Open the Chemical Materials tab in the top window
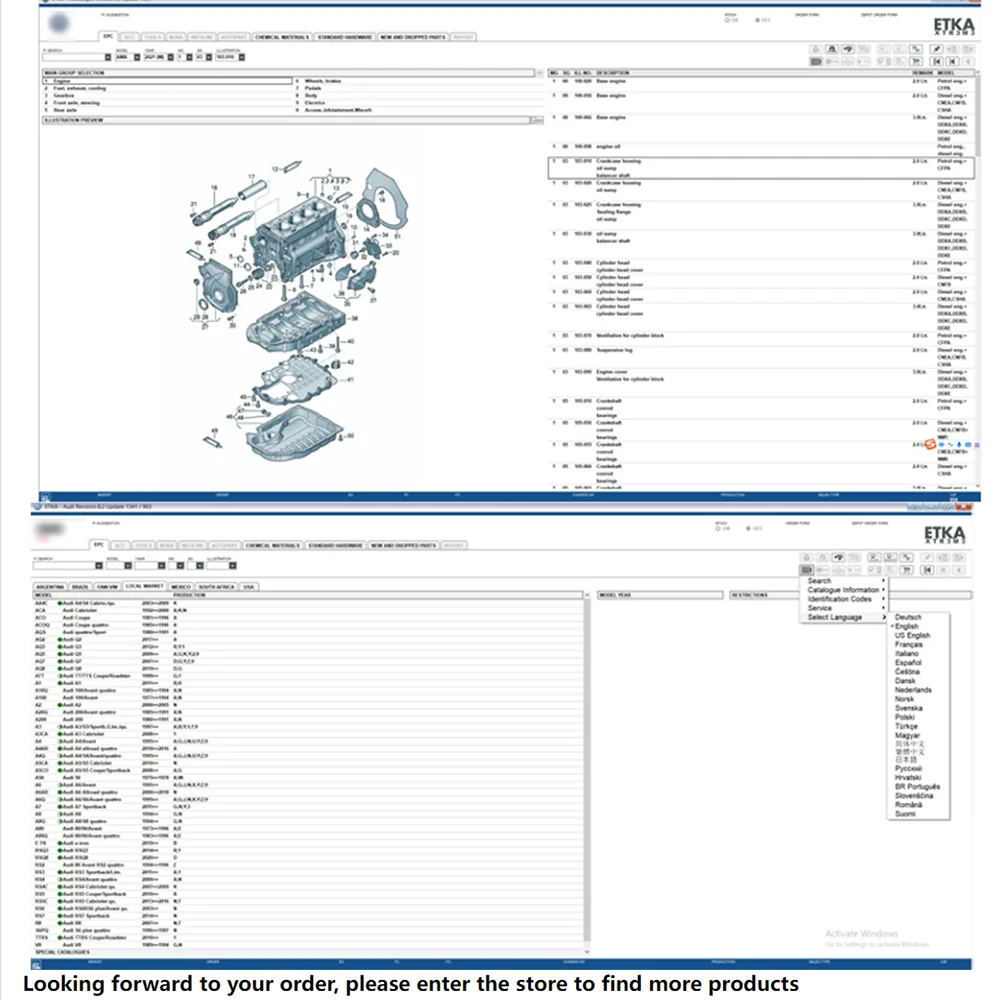Image resolution: width=1000 pixels, height=1000 pixels. (281, 38)
